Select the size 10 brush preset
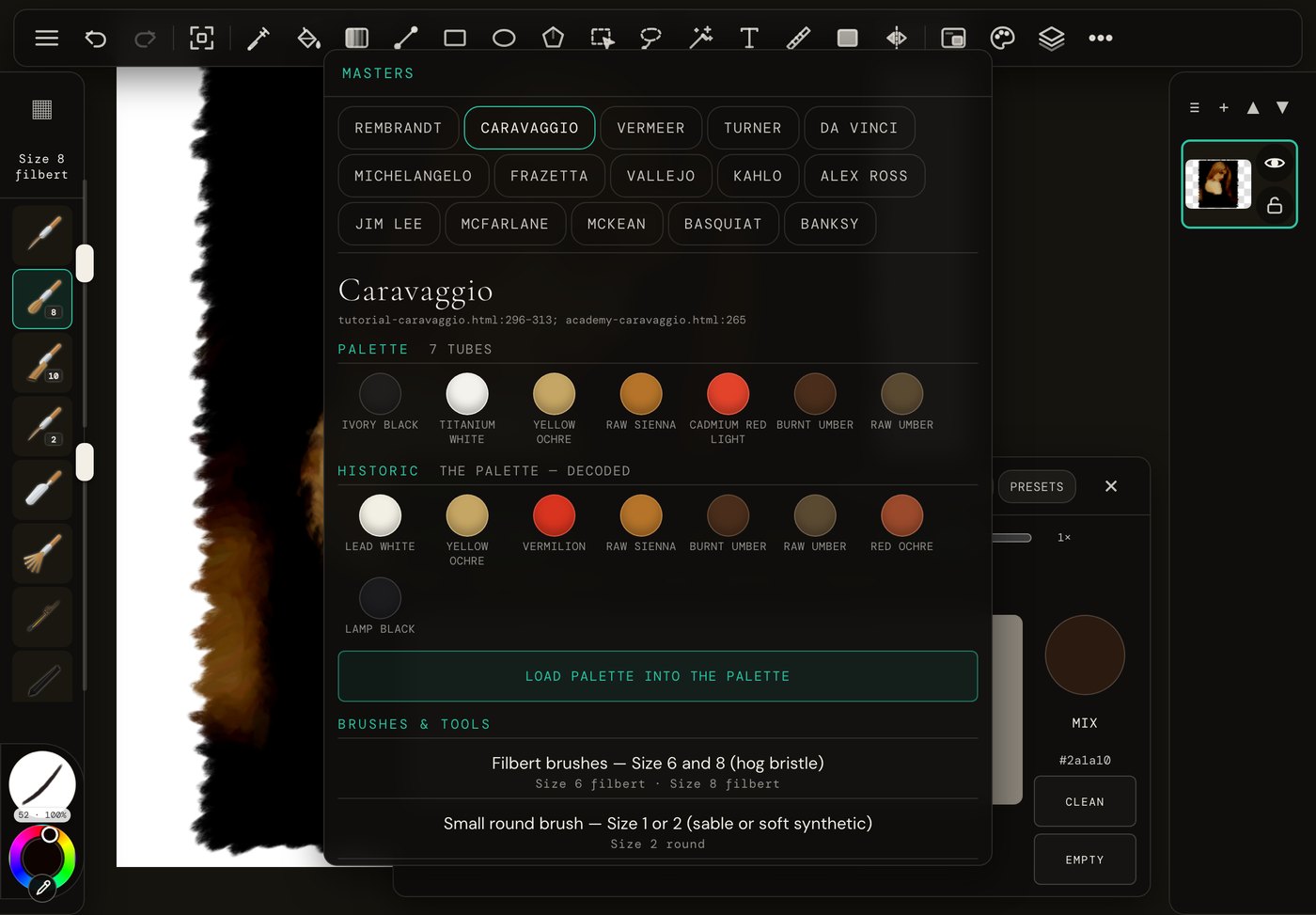Image resolution: width=1316 pixels, height=915 pixels. pos(42,362)
